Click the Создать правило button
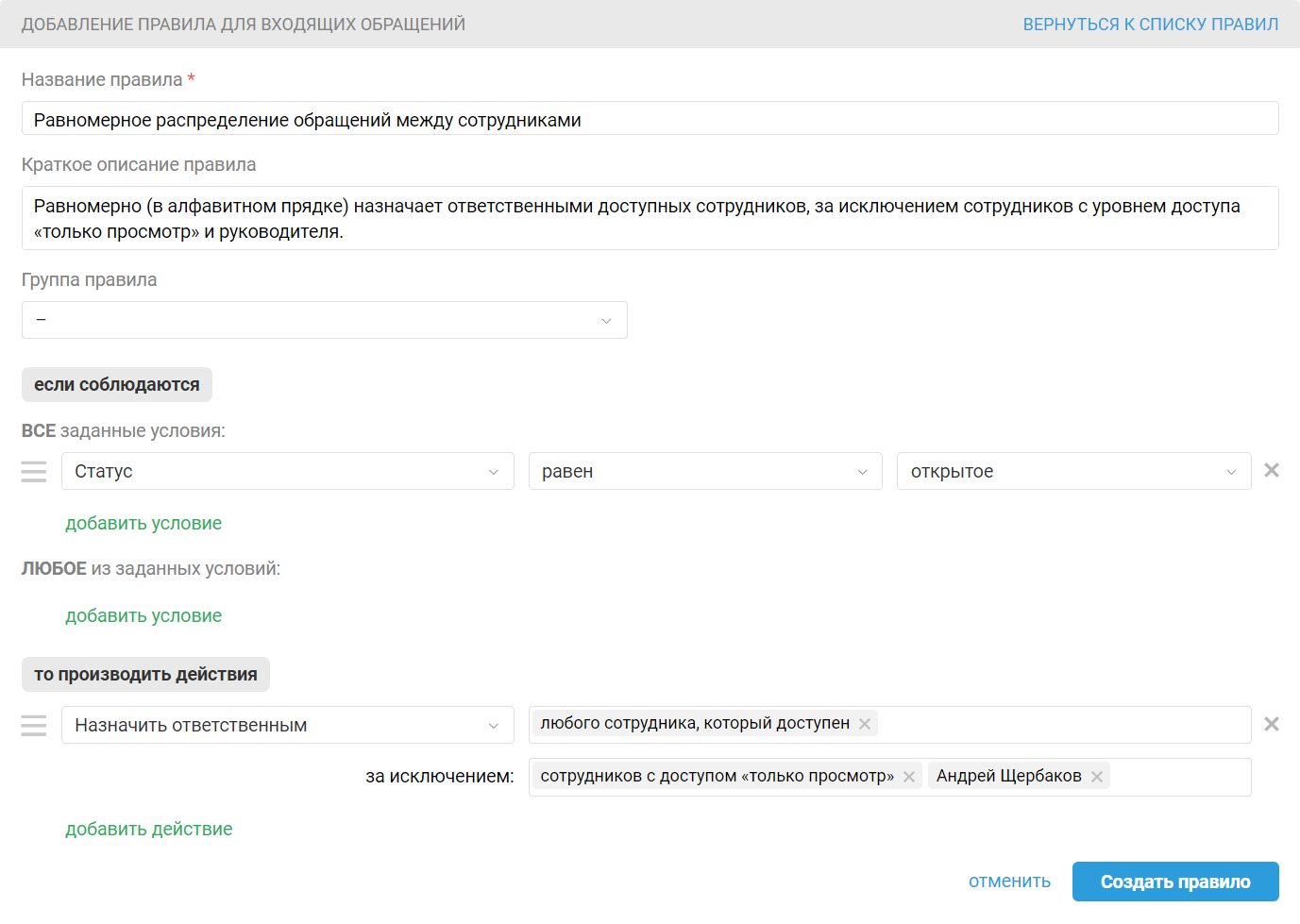The width and height of the screenshot is (1300, 924). 1175,882
